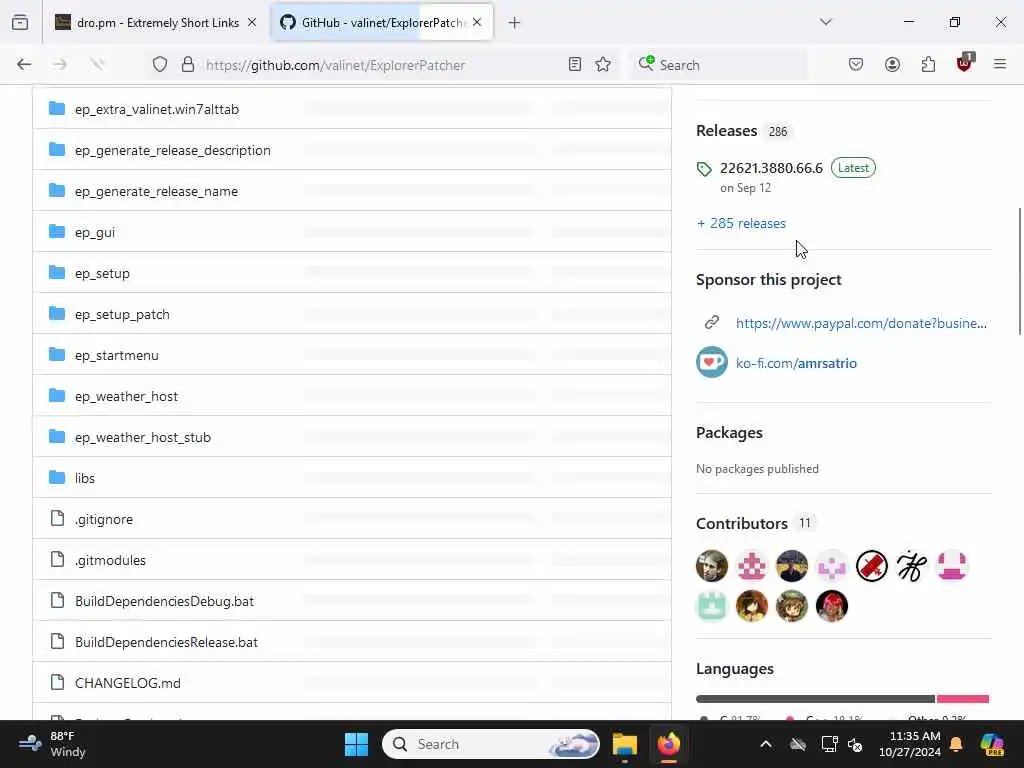
Task: Open a new browser tab
Action: 515,23
